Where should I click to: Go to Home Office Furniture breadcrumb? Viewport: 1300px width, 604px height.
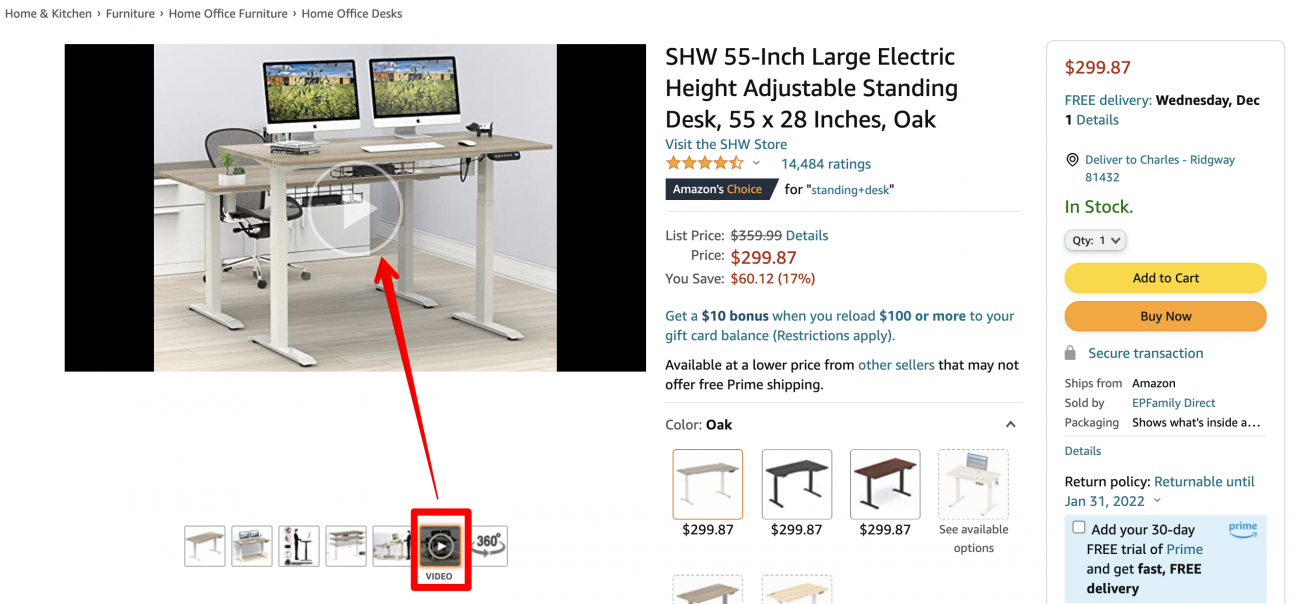point(228,14)
